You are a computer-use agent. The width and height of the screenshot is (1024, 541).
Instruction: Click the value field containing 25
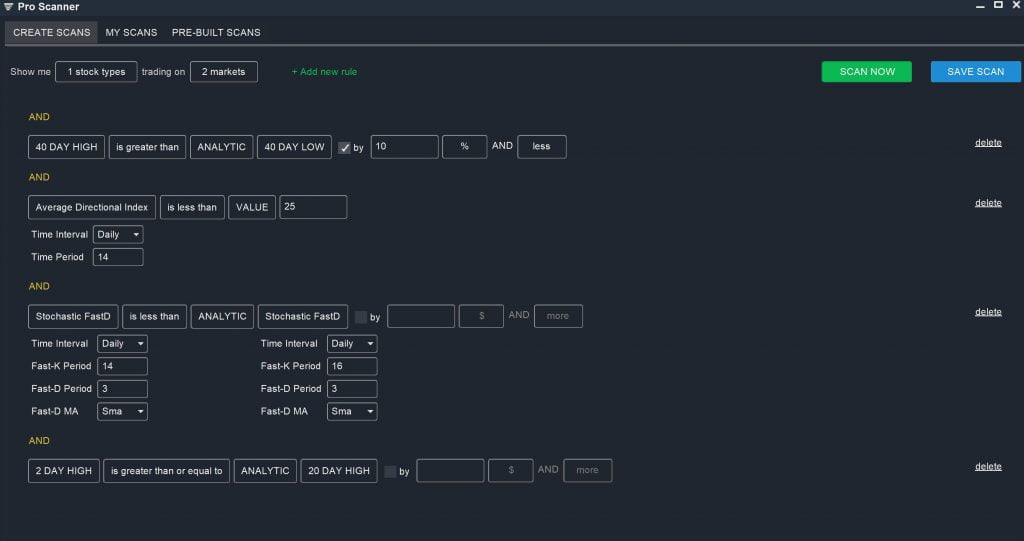pos(313,207)
